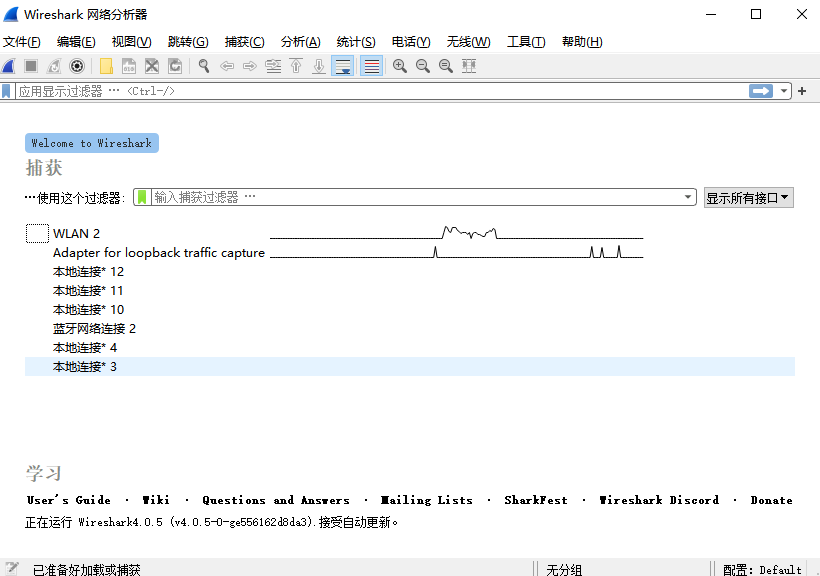Open Questions and Answers link

tap(276, 500)
